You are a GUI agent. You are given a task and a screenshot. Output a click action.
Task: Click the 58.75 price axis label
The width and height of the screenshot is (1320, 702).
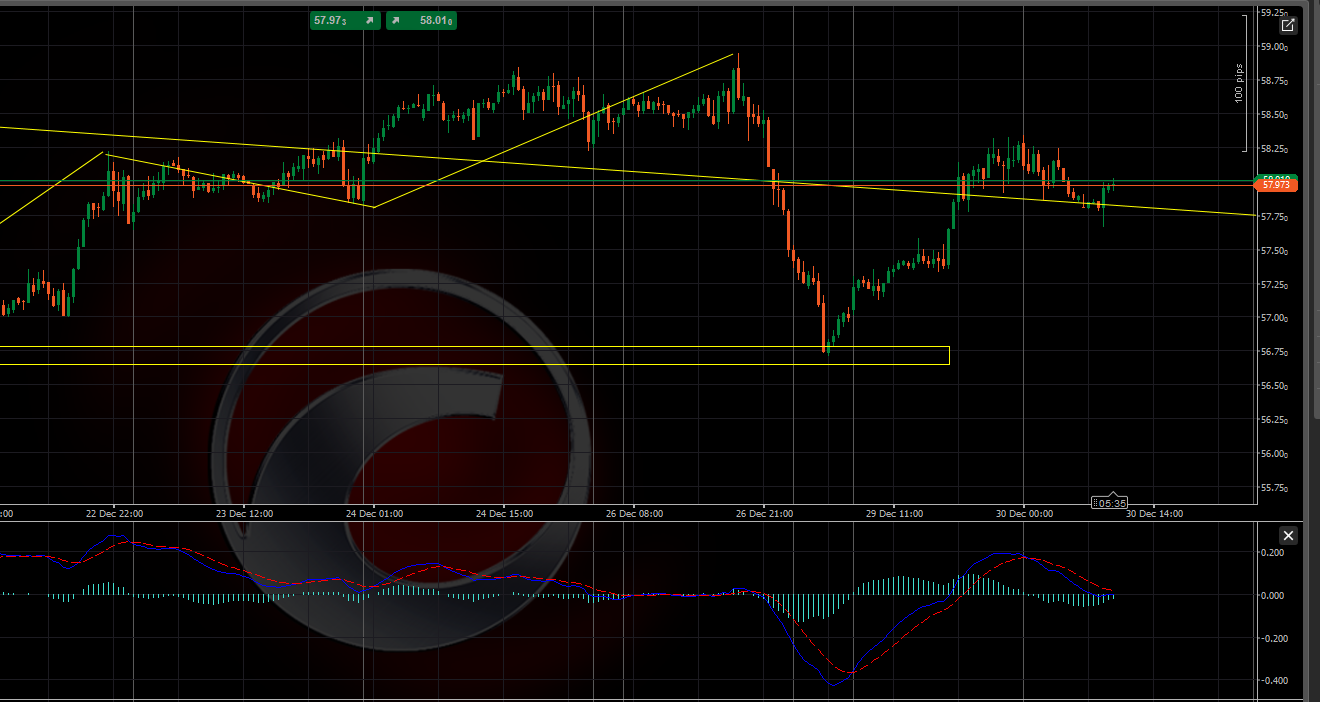(1274, 81)
